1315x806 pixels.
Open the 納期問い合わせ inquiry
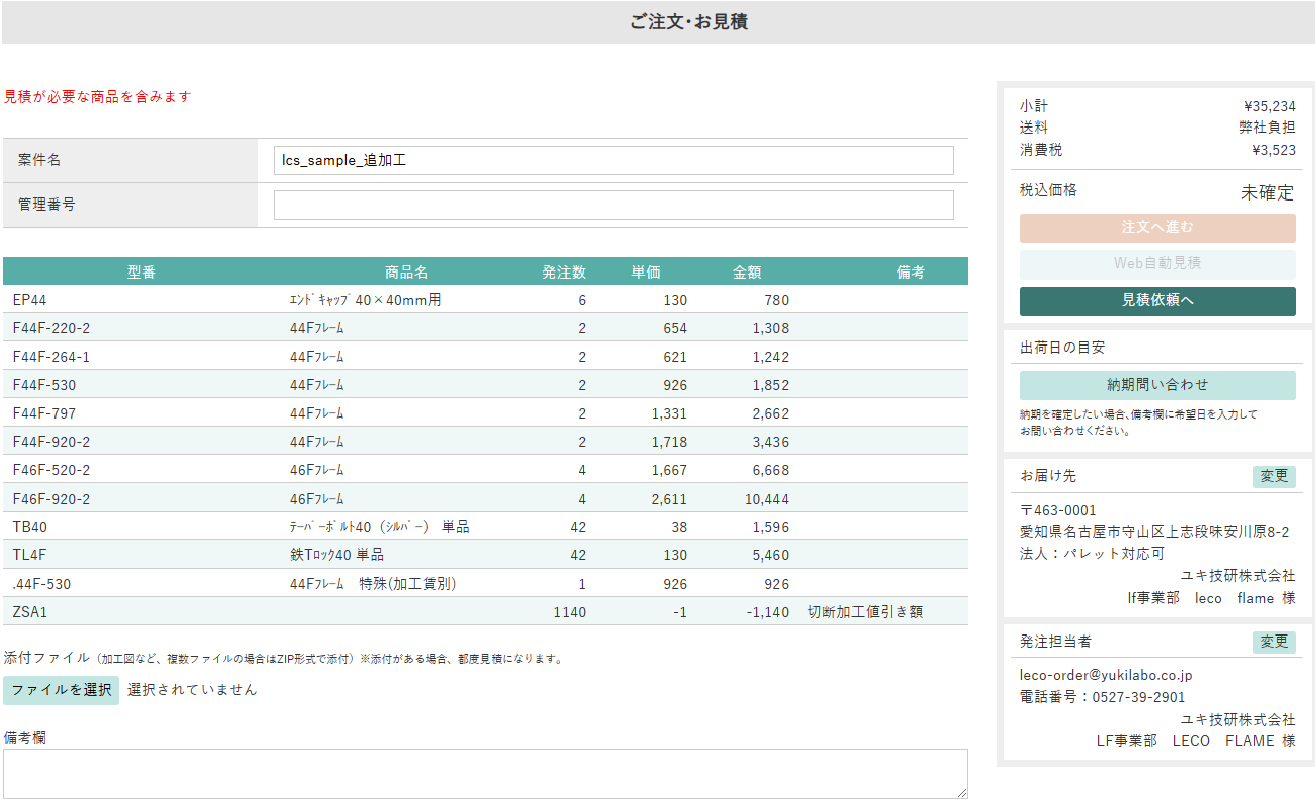(x=1157, y=385)
